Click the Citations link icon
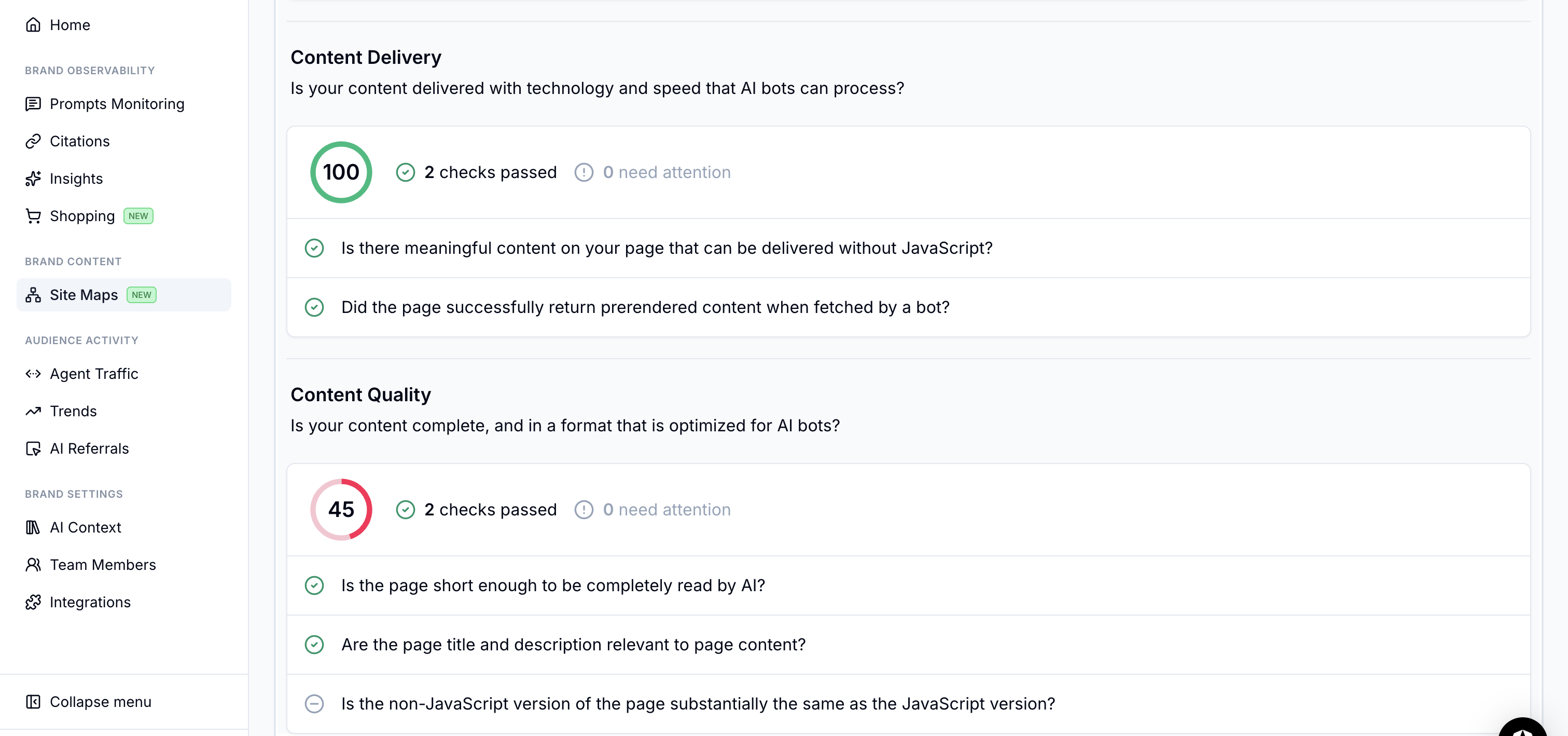The height and width of the screenshot is (736, 1568). point(33,141)
